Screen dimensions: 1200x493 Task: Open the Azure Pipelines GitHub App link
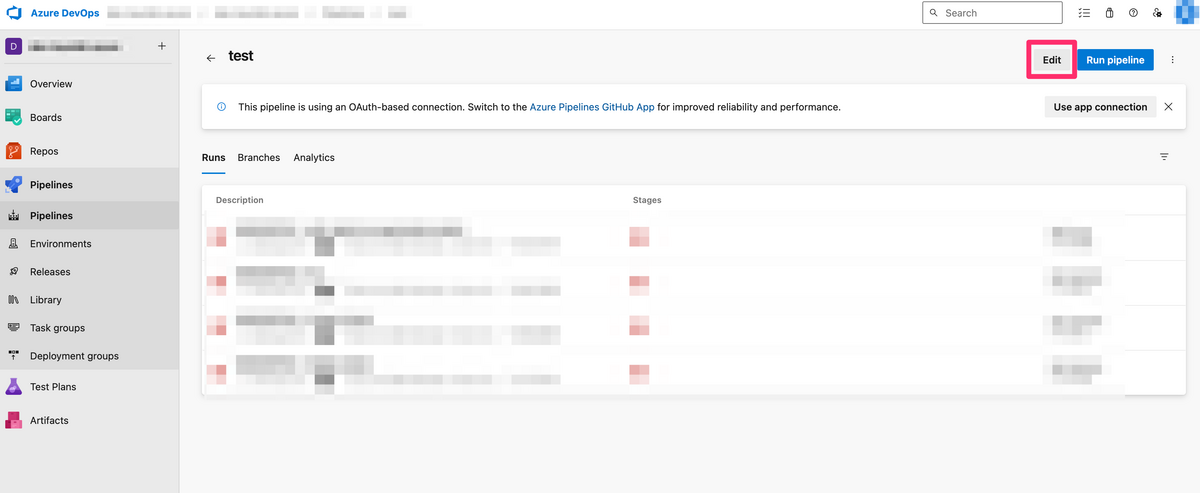coord(593,107)
